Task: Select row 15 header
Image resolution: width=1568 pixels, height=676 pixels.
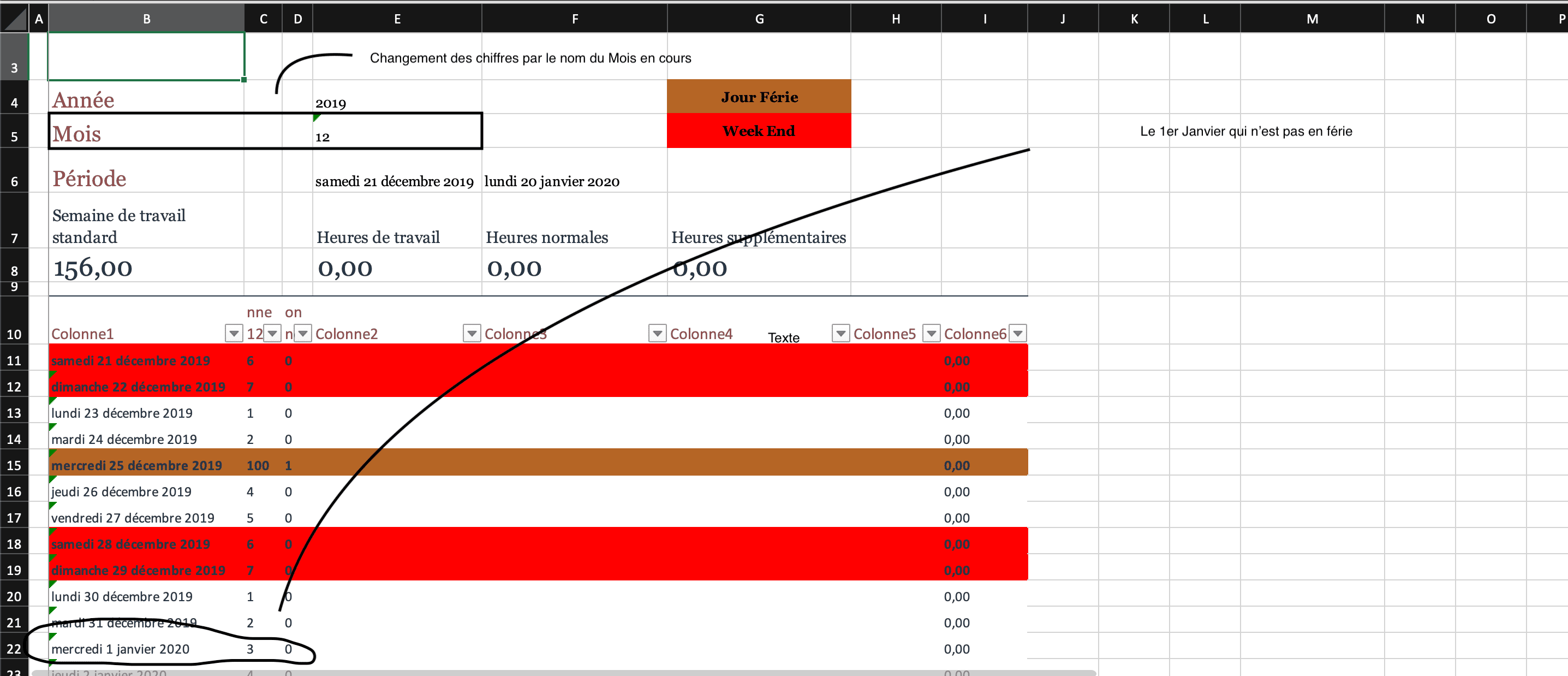Action: coord(14,465)
